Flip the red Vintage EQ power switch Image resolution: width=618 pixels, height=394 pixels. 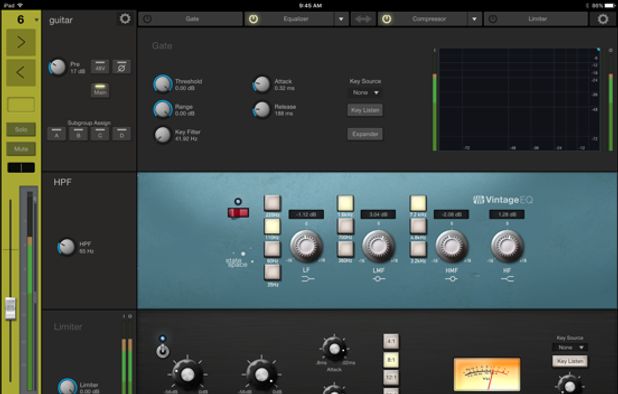point(238,213)
